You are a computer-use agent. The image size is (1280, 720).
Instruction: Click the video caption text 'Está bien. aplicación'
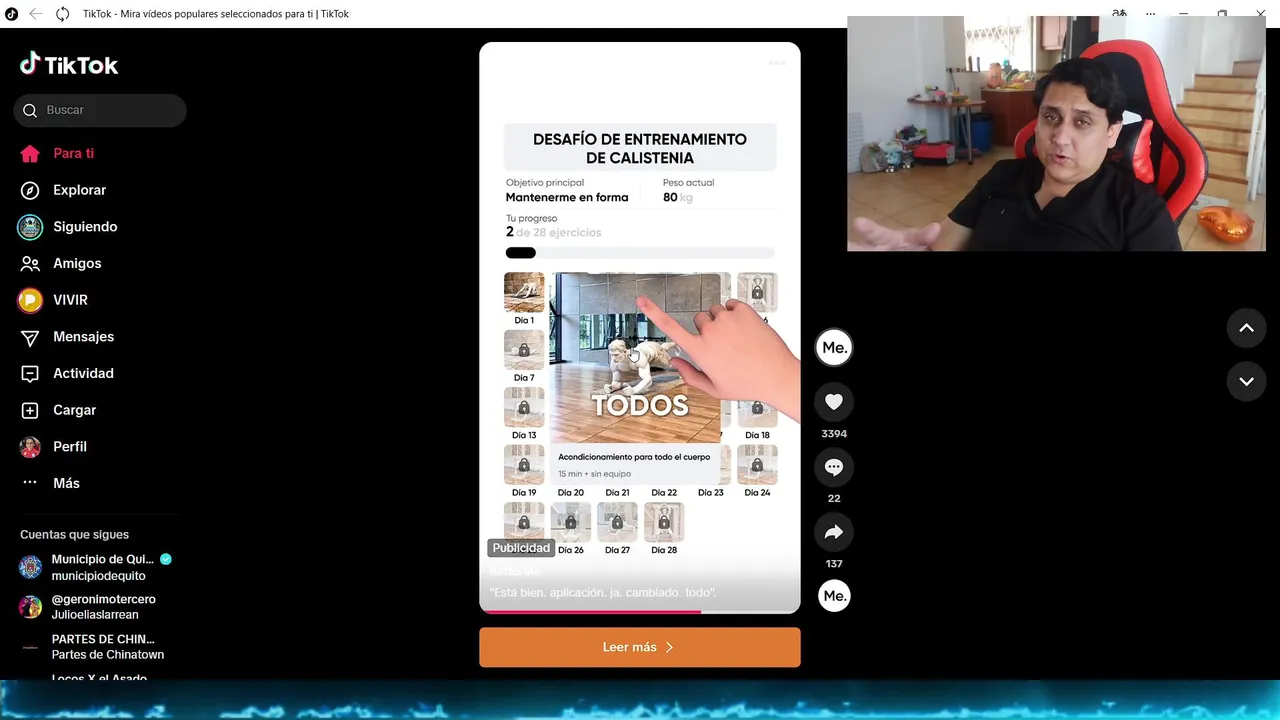603,593
